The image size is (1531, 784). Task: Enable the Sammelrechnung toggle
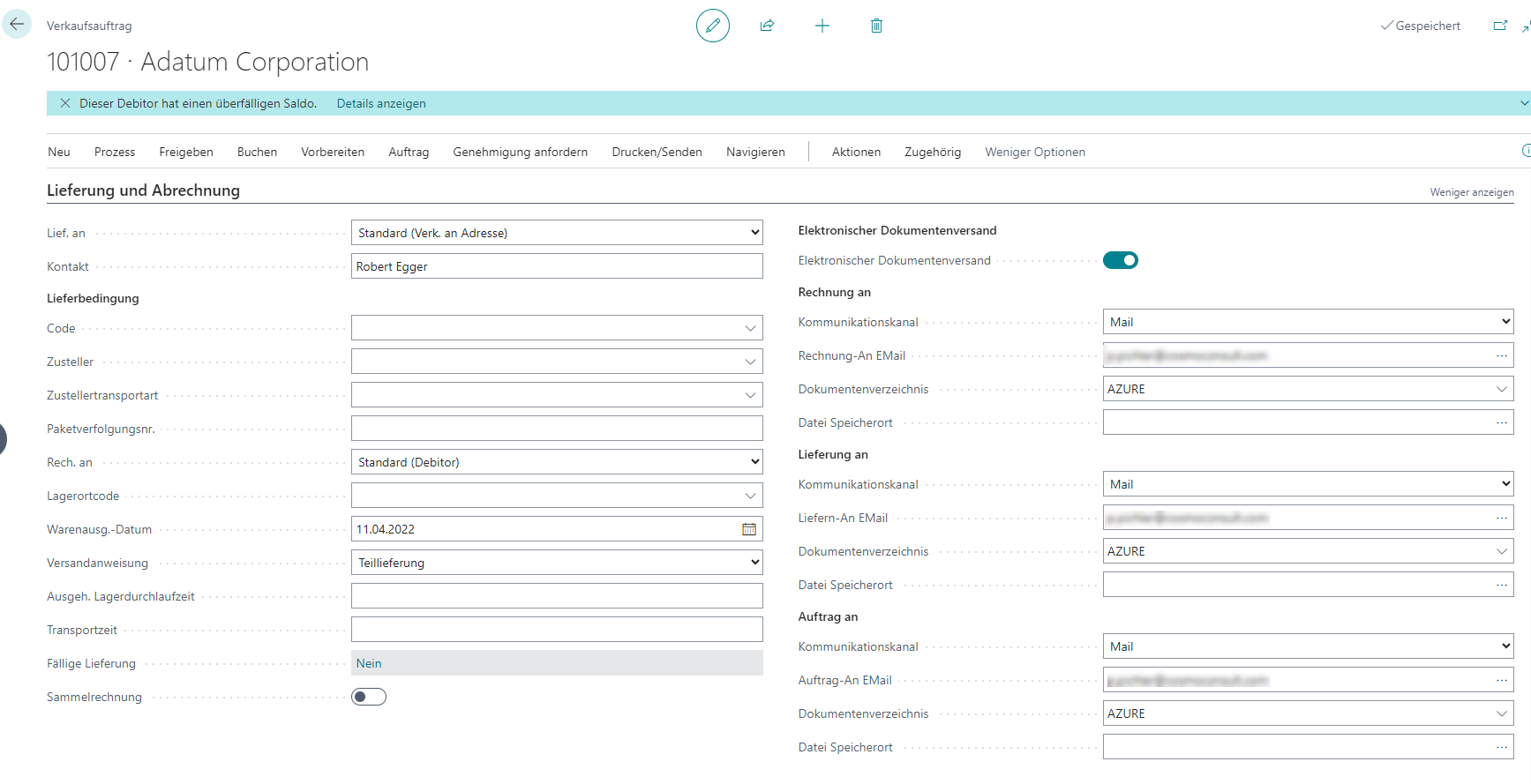pyautogui.click(x=369, y=697)
